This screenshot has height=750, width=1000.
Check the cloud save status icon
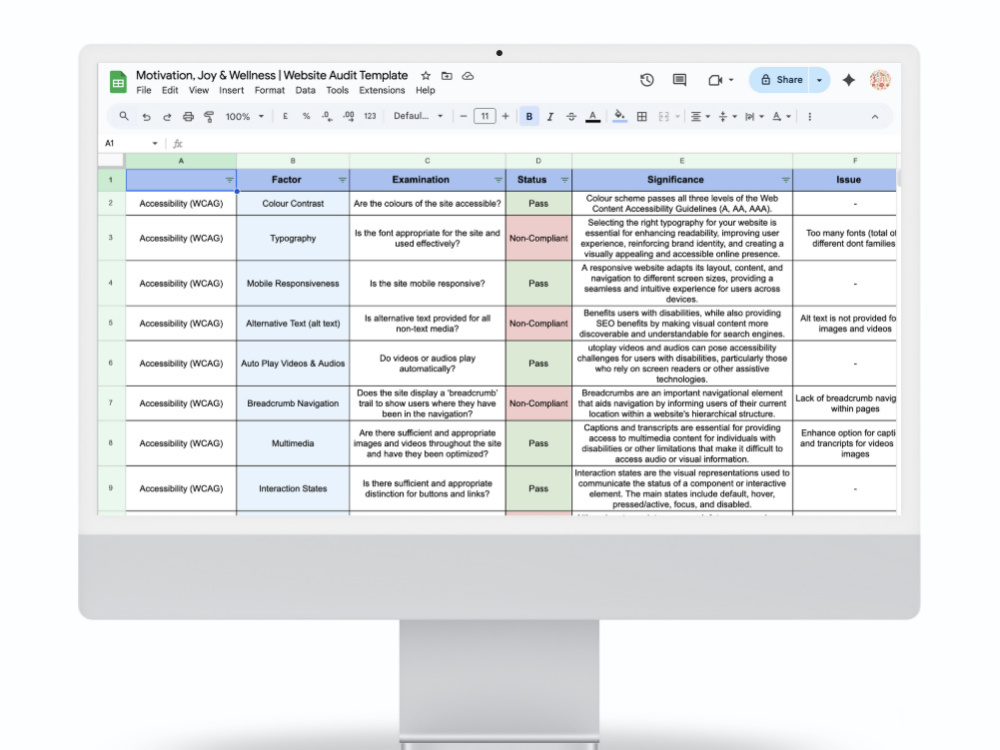[x=467, y=76]
